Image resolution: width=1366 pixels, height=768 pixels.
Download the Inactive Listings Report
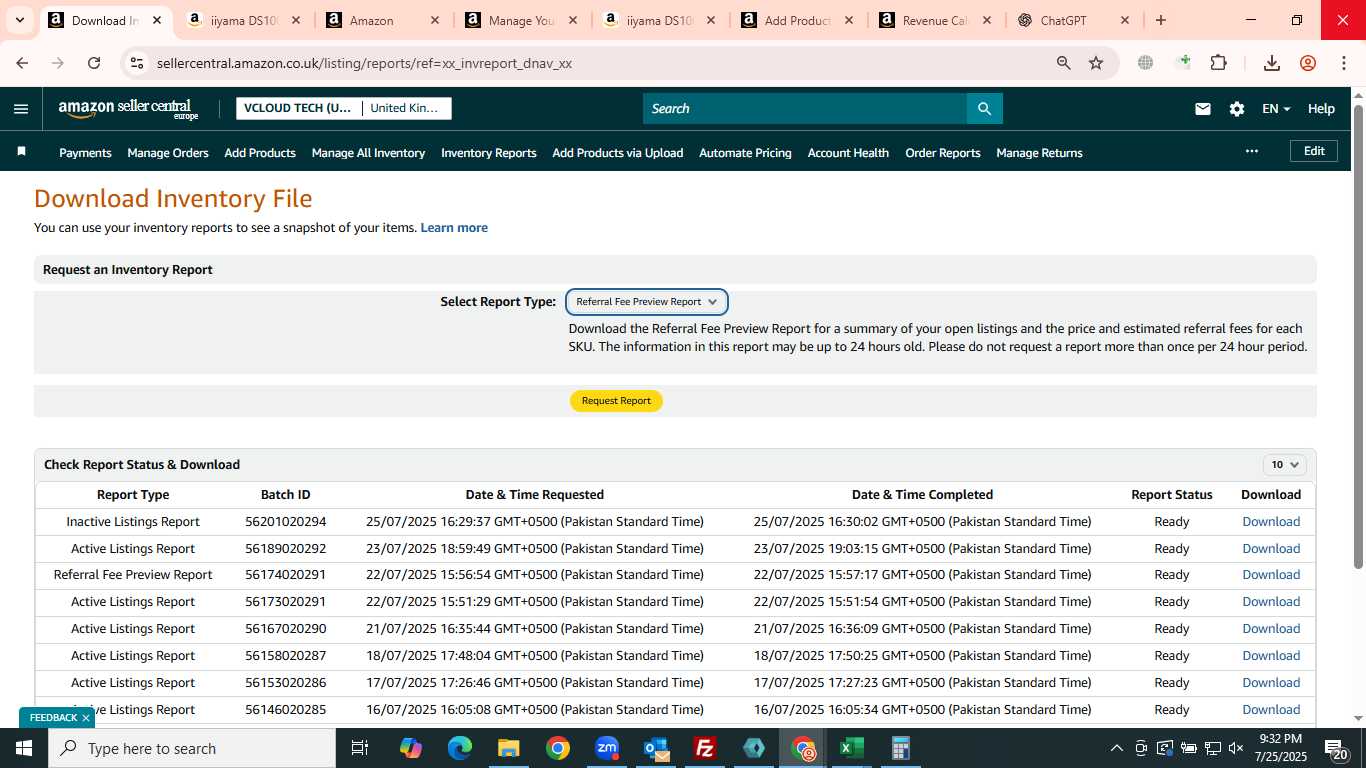click(1271, 522)
